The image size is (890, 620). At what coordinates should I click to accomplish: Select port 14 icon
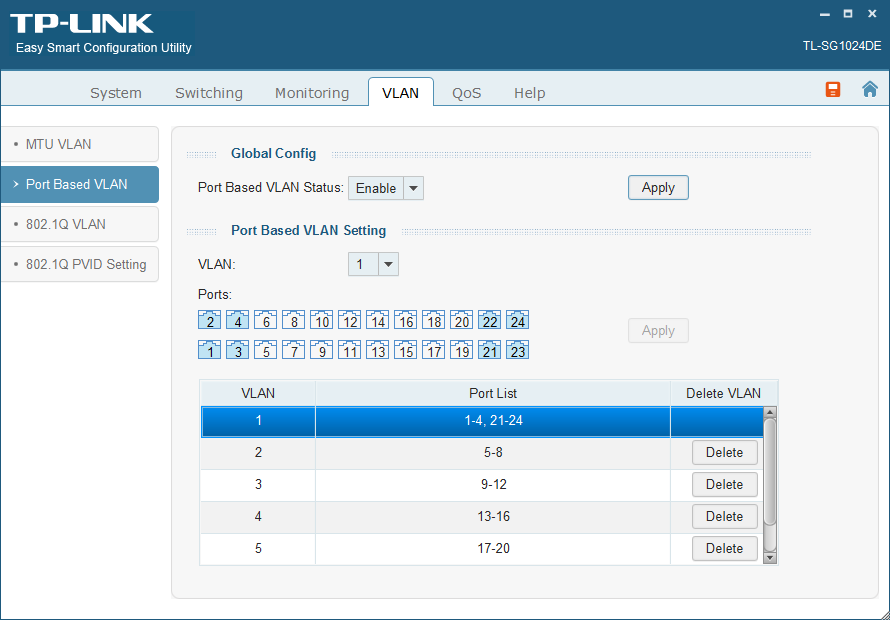pyautogui.click(x=377, y=320)
